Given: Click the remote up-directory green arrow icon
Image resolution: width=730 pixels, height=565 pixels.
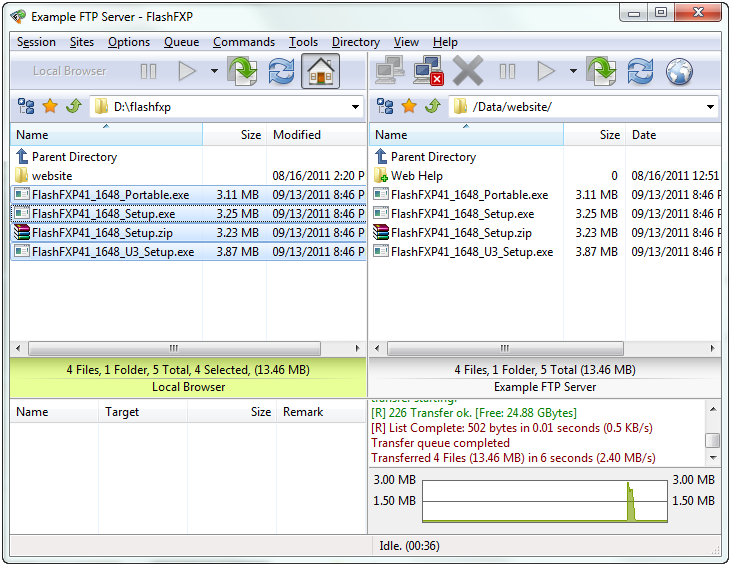Looking at the screenshot, I should [433, 107].
